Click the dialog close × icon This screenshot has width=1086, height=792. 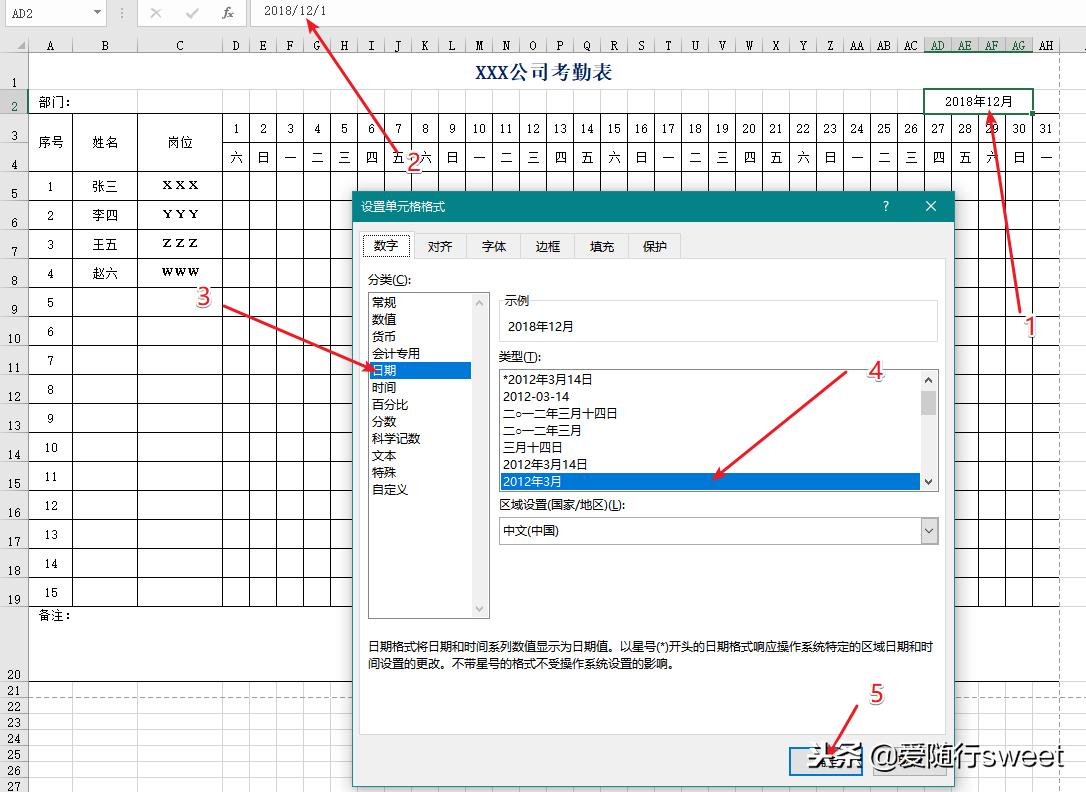[931, 206]
